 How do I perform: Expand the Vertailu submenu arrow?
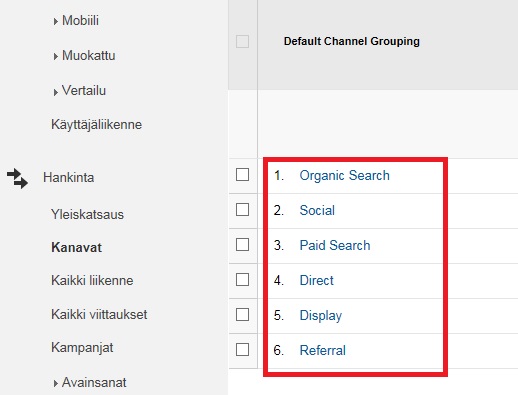pos(55,92)
